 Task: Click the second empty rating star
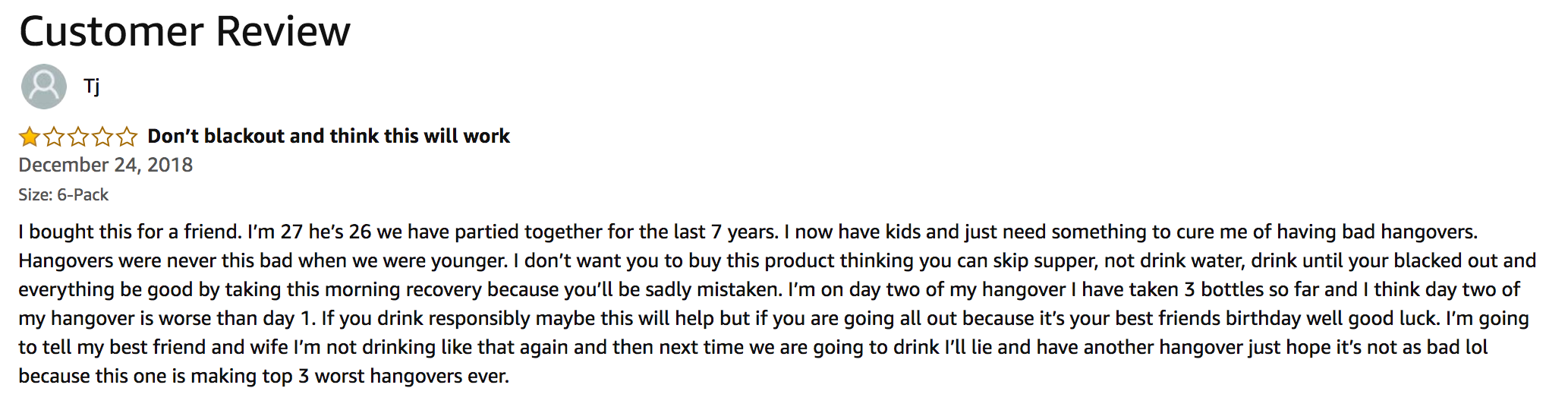pyautogui.click(x=54, y=137)
